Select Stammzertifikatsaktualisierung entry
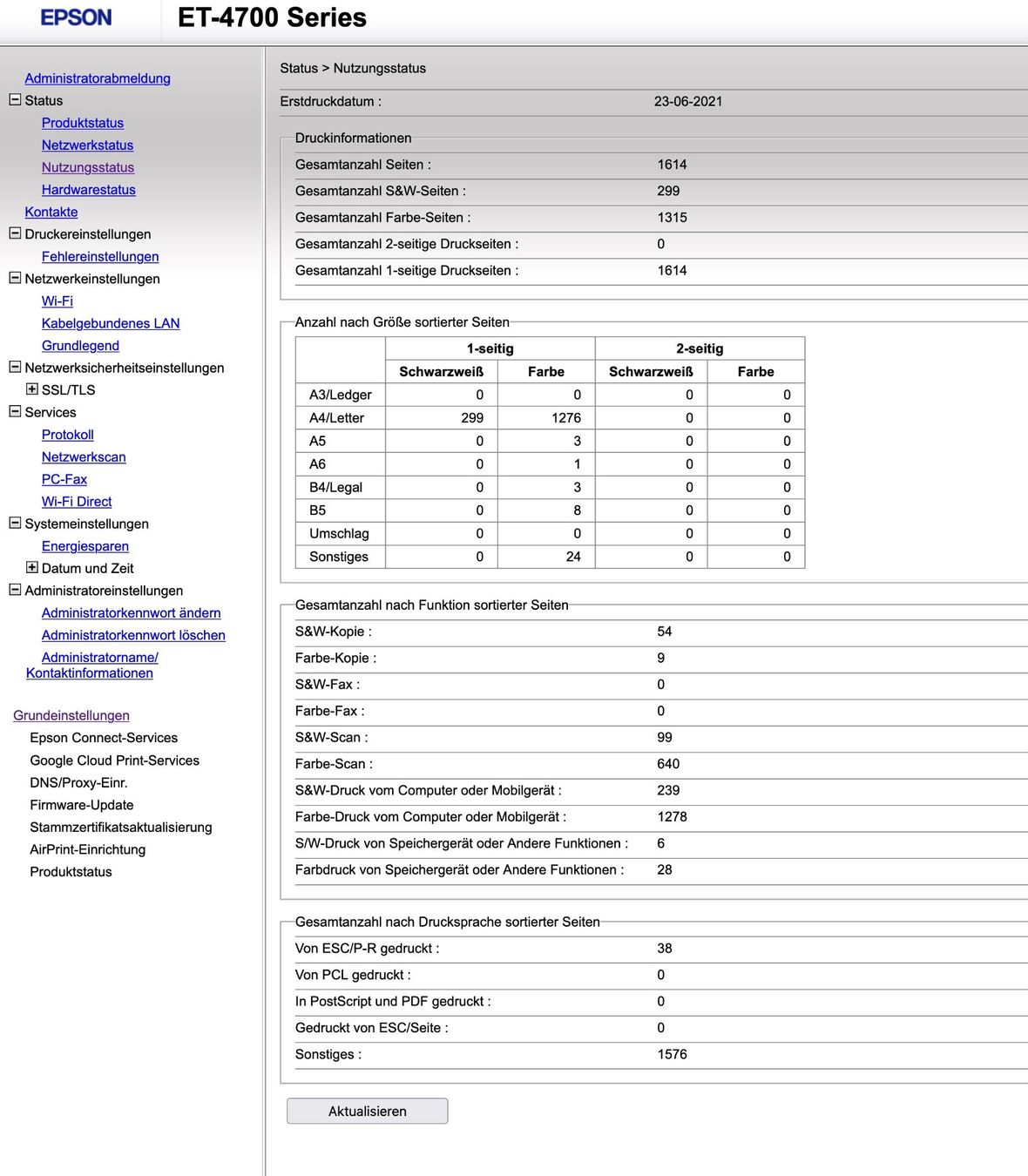The width and height of the screenshot is (1028, 1176). point(121,828)
